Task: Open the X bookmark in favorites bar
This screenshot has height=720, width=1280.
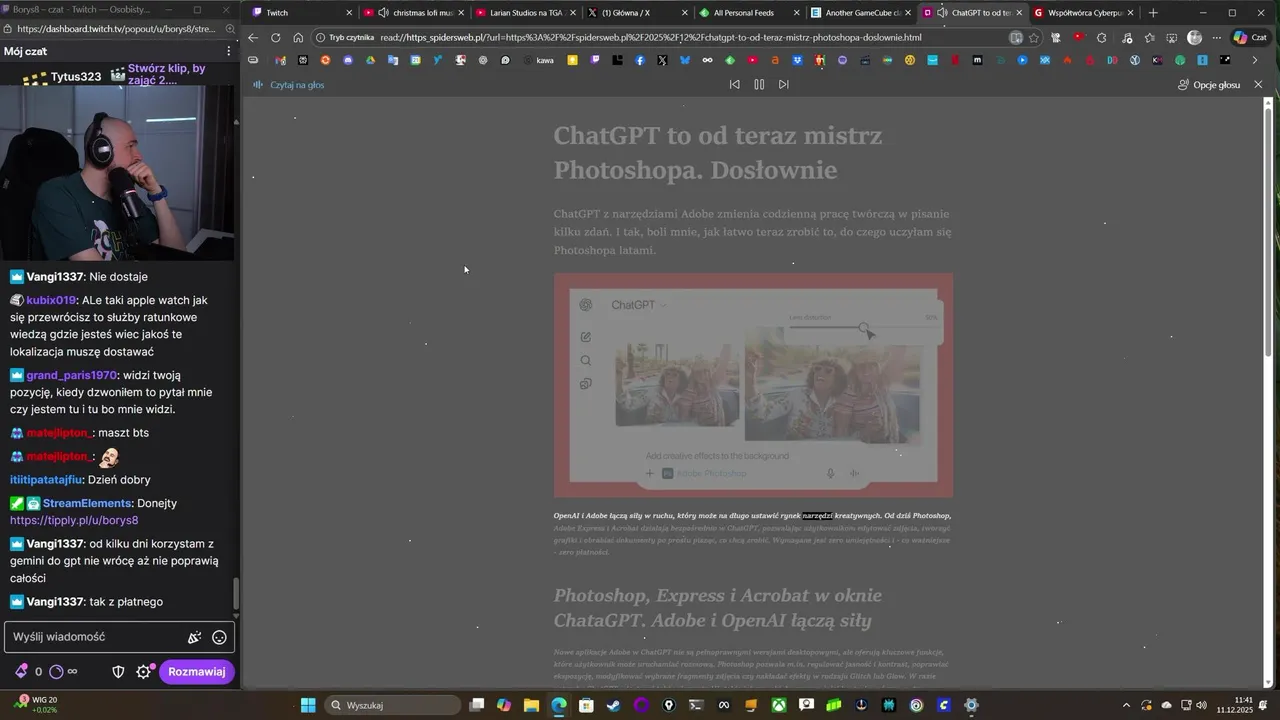Action: (x=662, y=60)
